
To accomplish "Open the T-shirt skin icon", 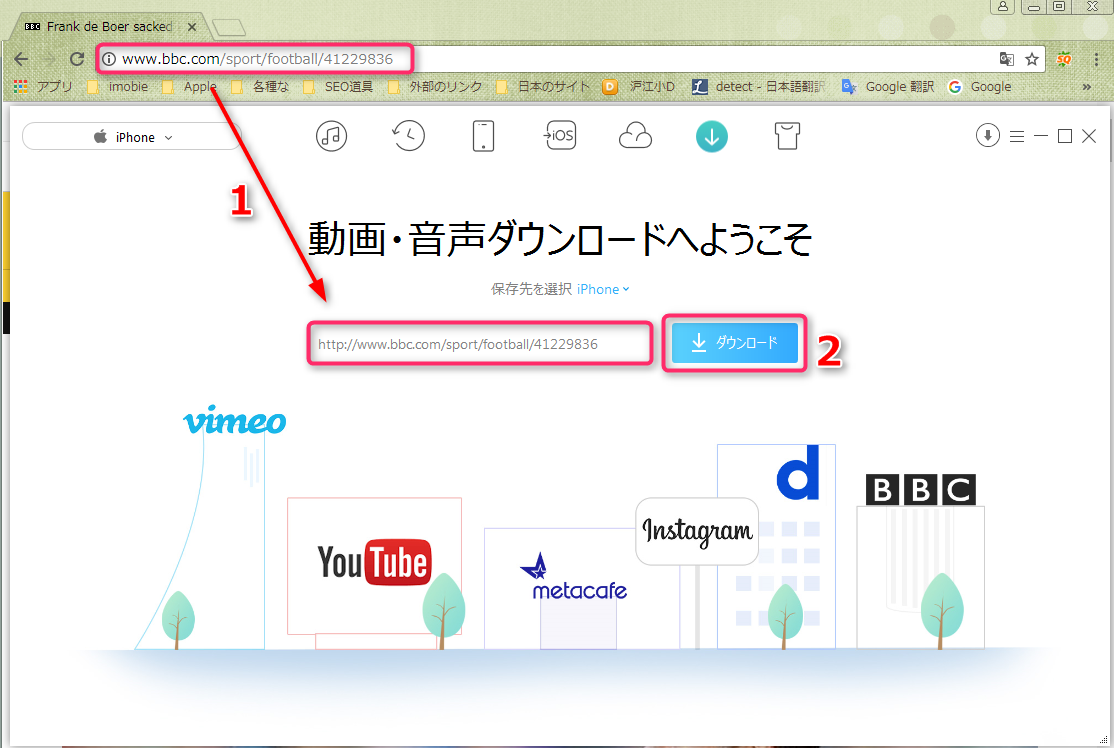I will pyautogui.click(x=787, y=136).
